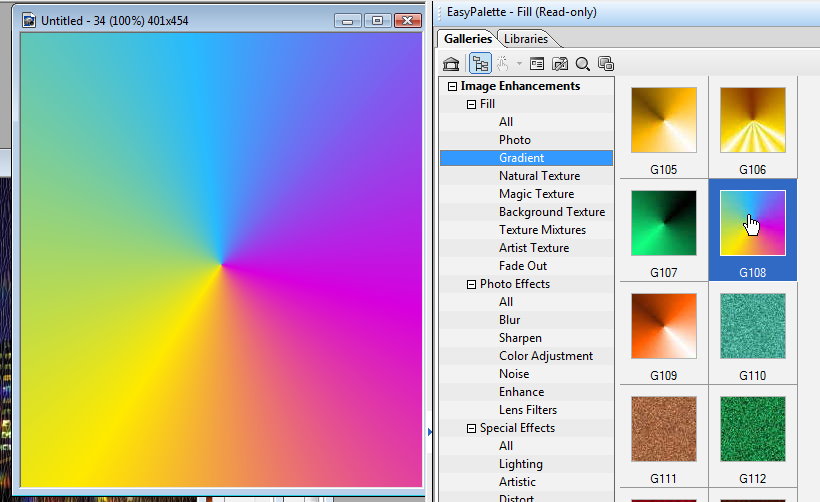Screen dimensions: 820x502
Task: Click the G106 label text
Action: 753,170
